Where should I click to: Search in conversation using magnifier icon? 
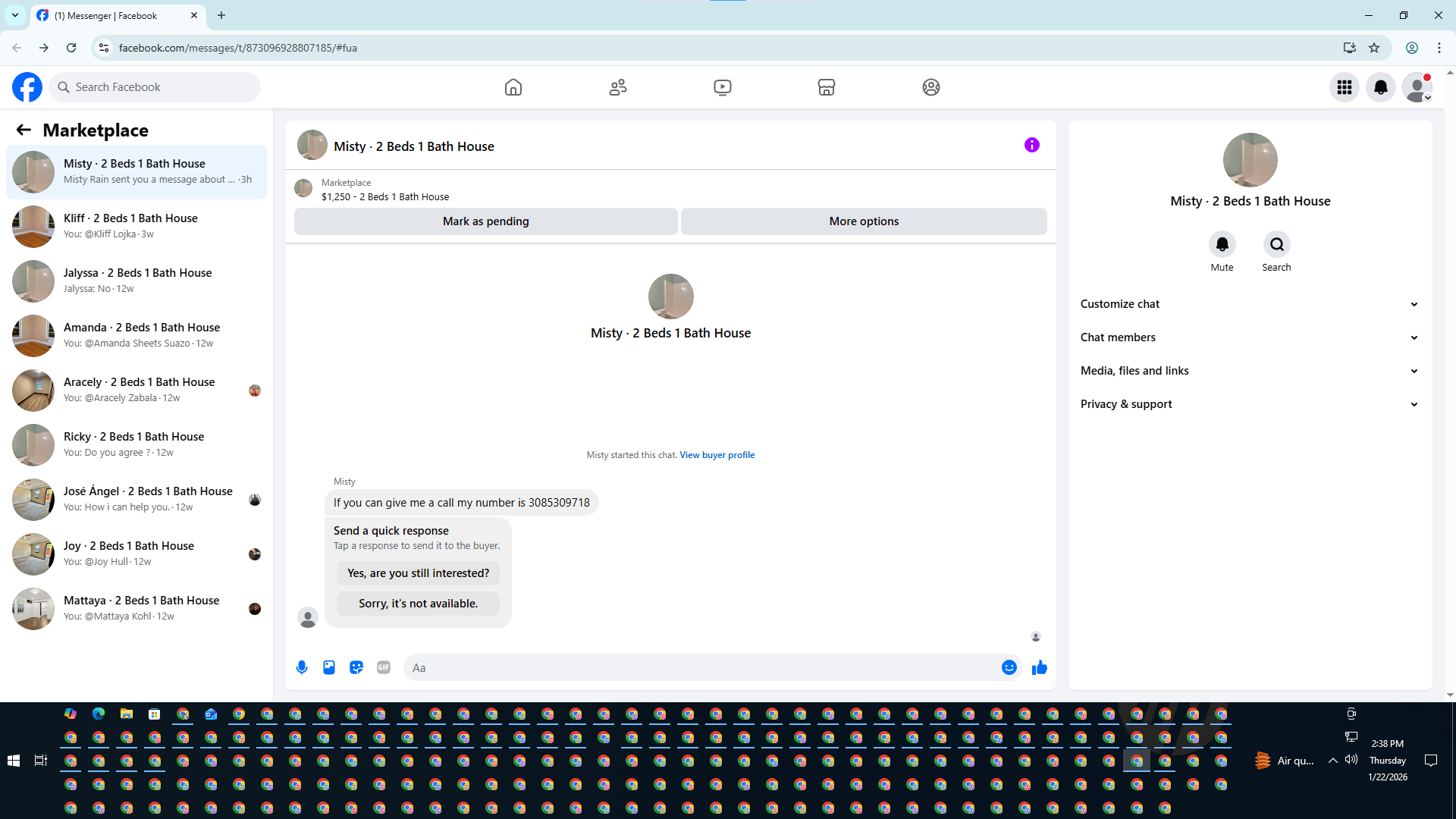1277,244
